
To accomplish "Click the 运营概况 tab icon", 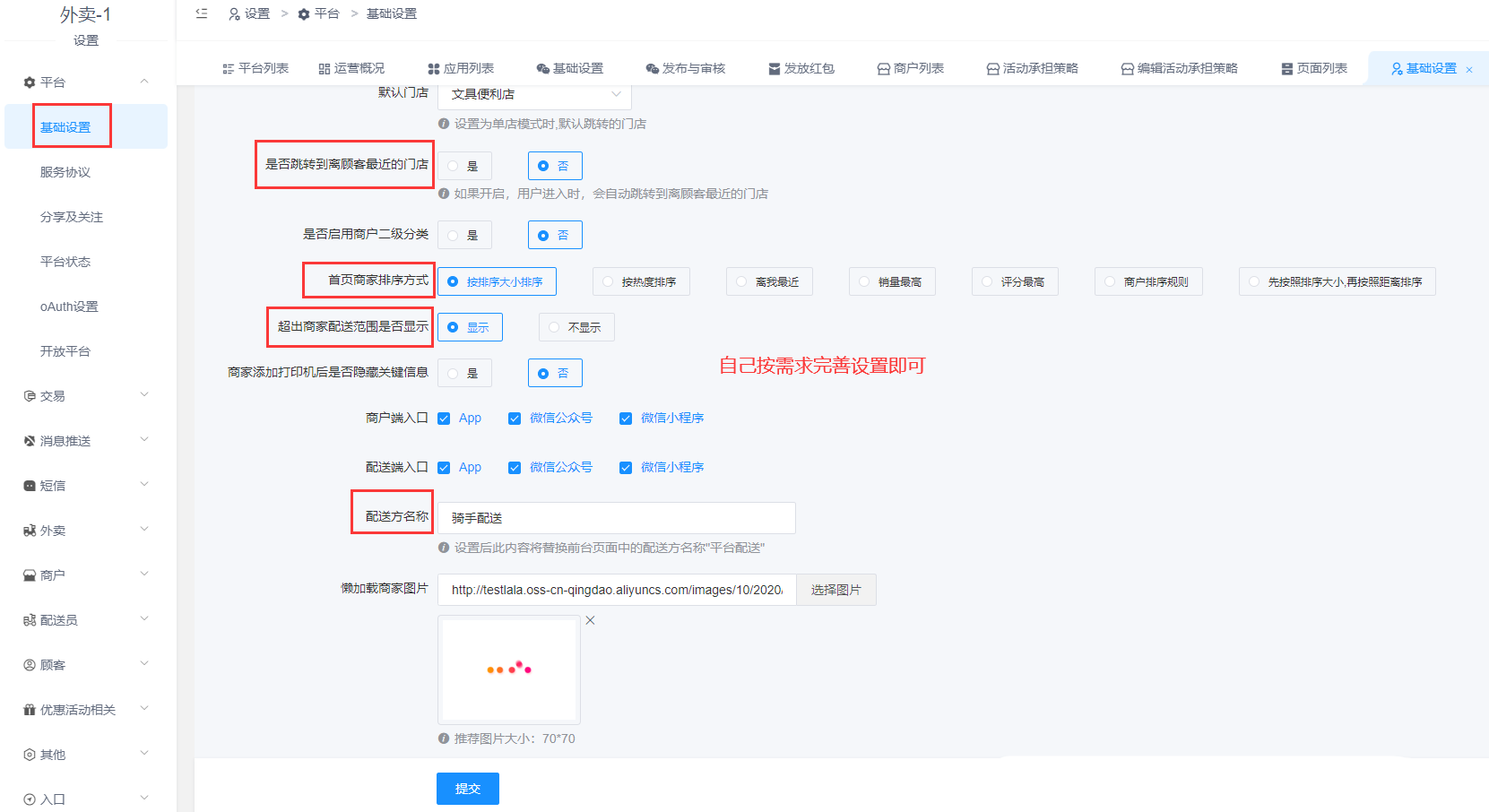I will click(325, 69).
